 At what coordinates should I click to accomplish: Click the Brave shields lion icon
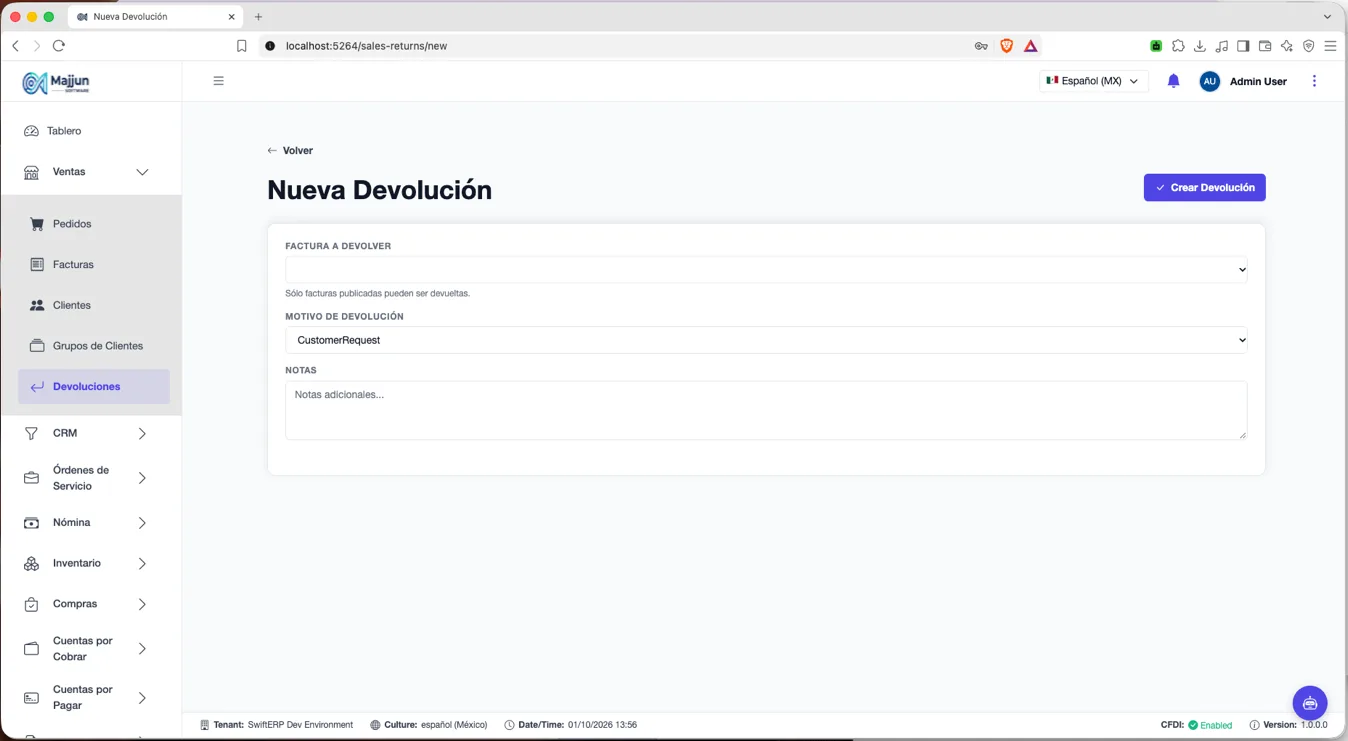[x=1006, y=46]
